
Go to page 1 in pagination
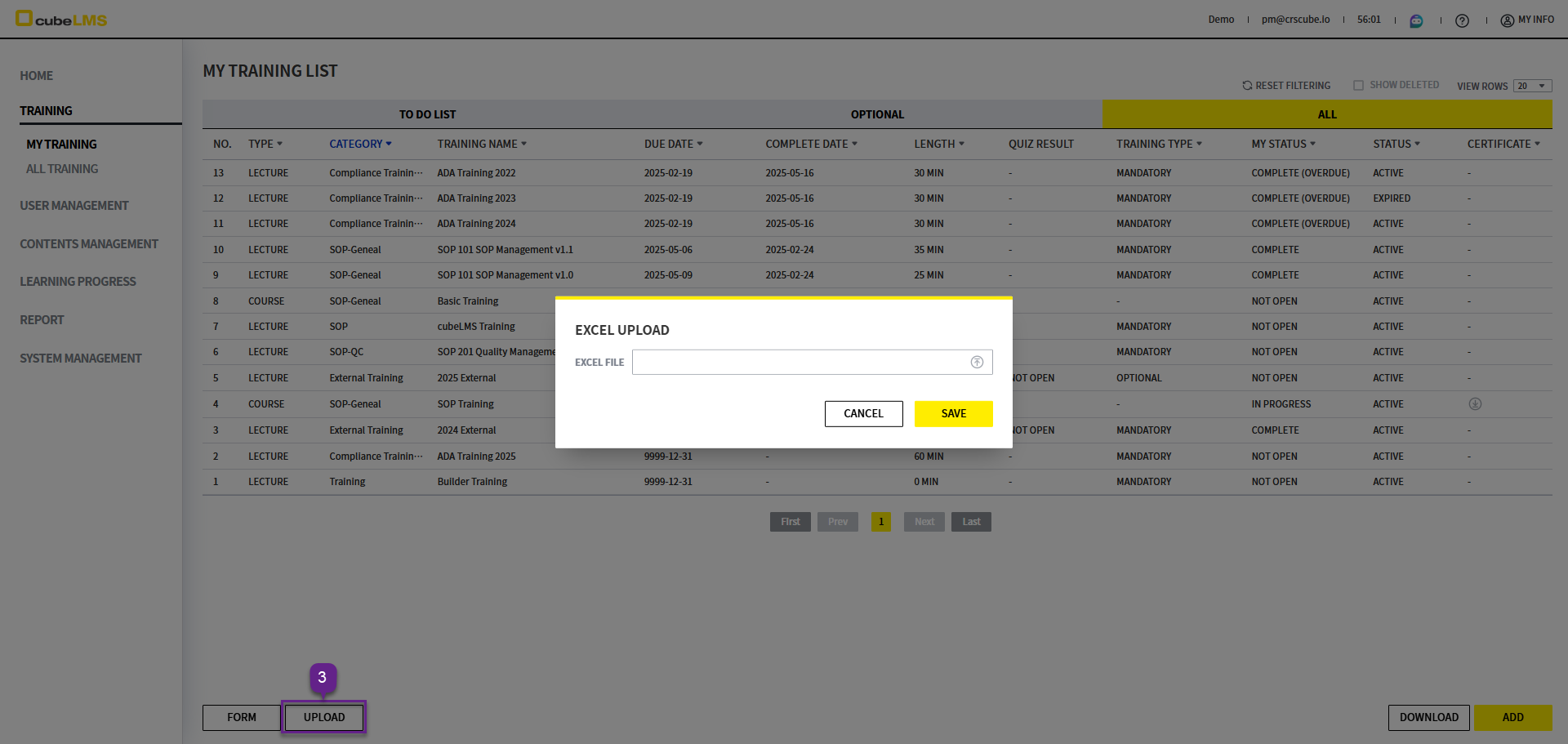(880, 522)
